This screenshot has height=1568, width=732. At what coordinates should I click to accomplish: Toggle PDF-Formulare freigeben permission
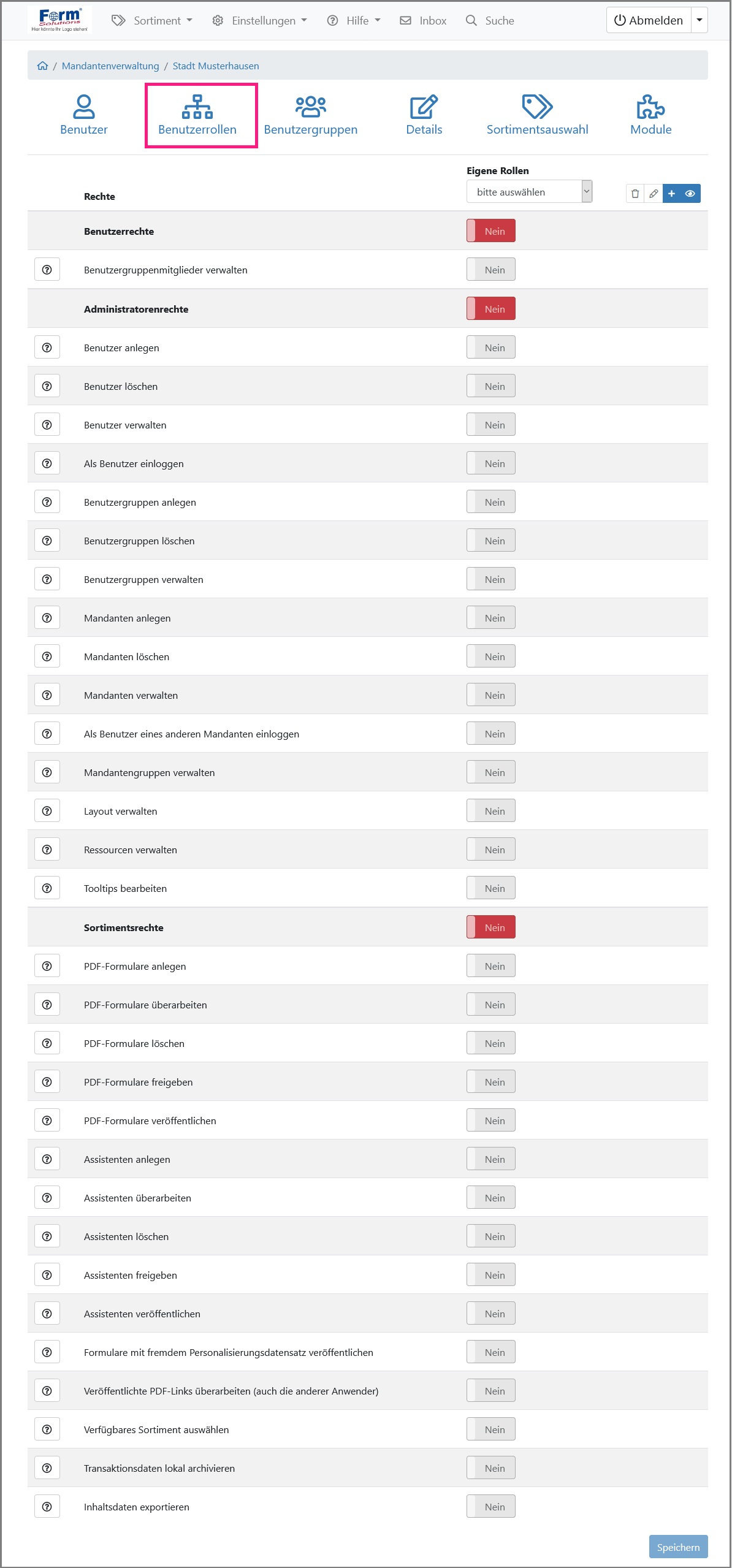[490, 1082]
